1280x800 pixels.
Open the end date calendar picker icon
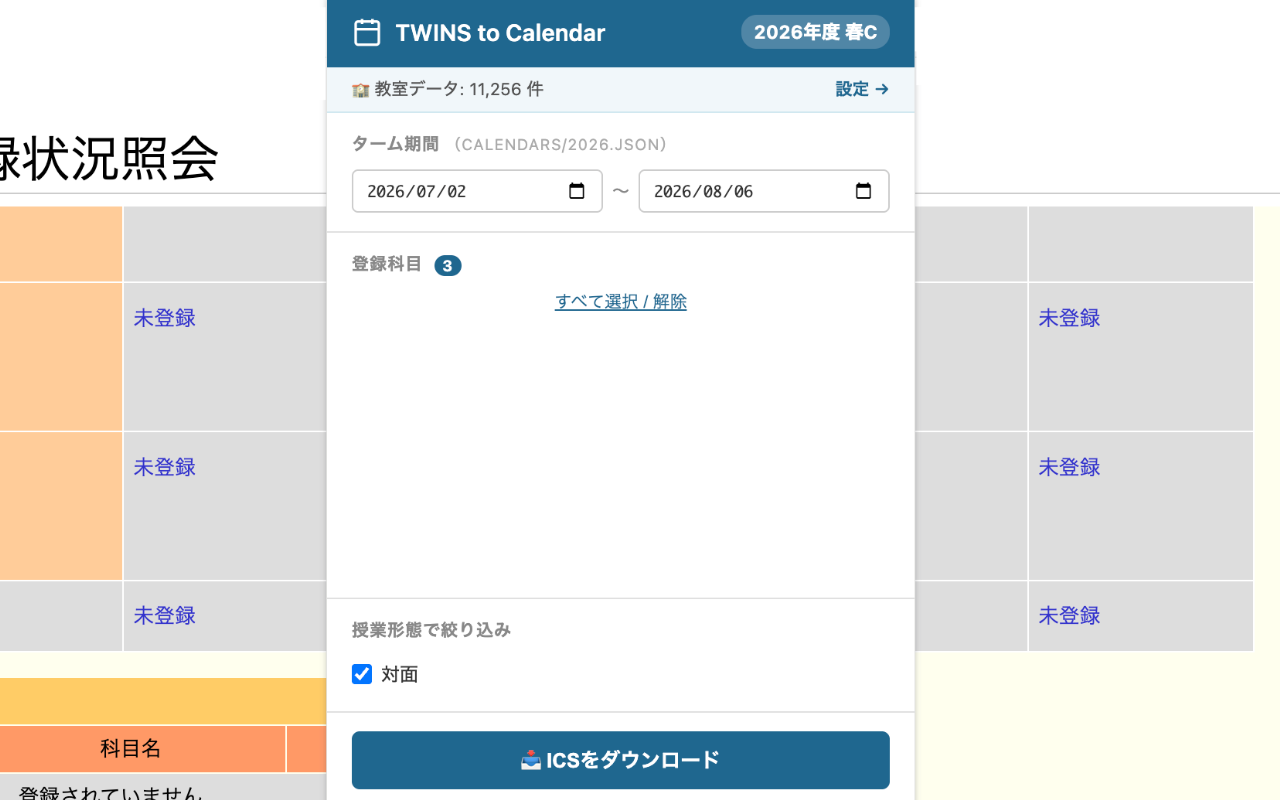(864, 191)
